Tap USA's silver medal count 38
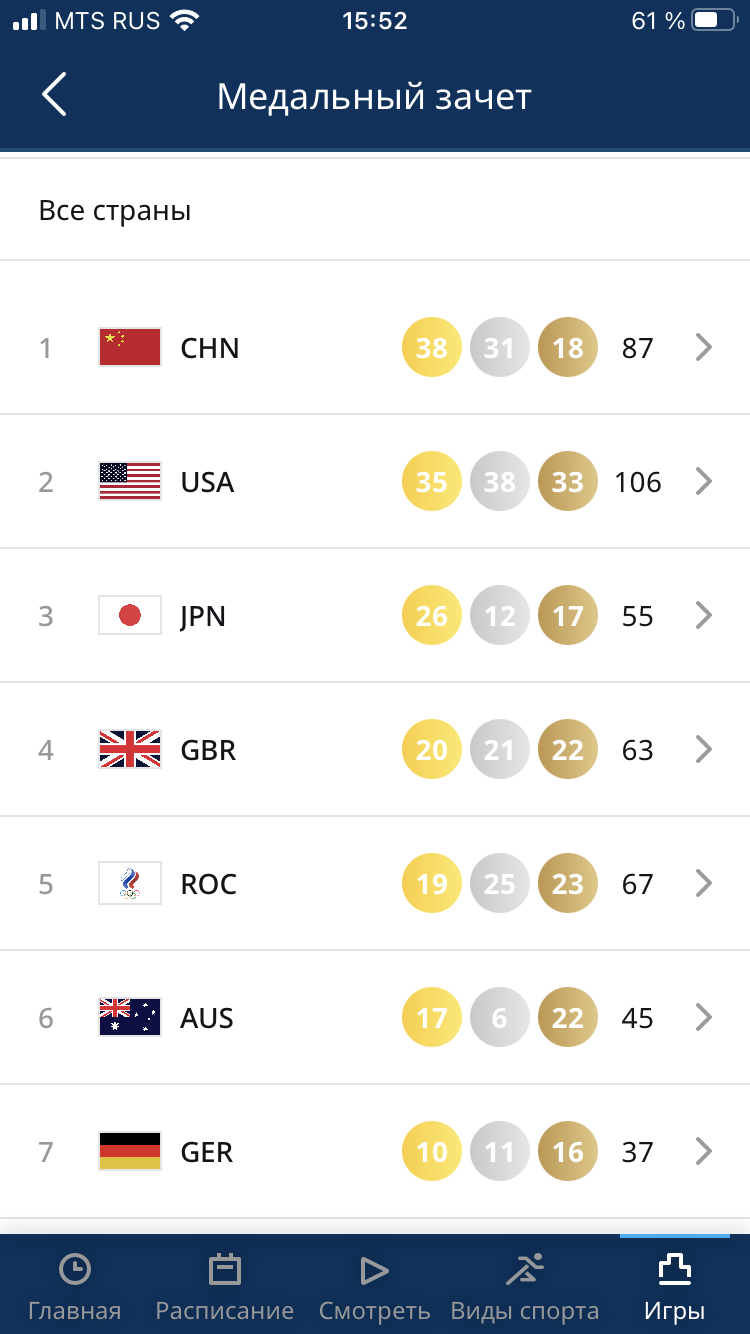 [x=500, y=481]
